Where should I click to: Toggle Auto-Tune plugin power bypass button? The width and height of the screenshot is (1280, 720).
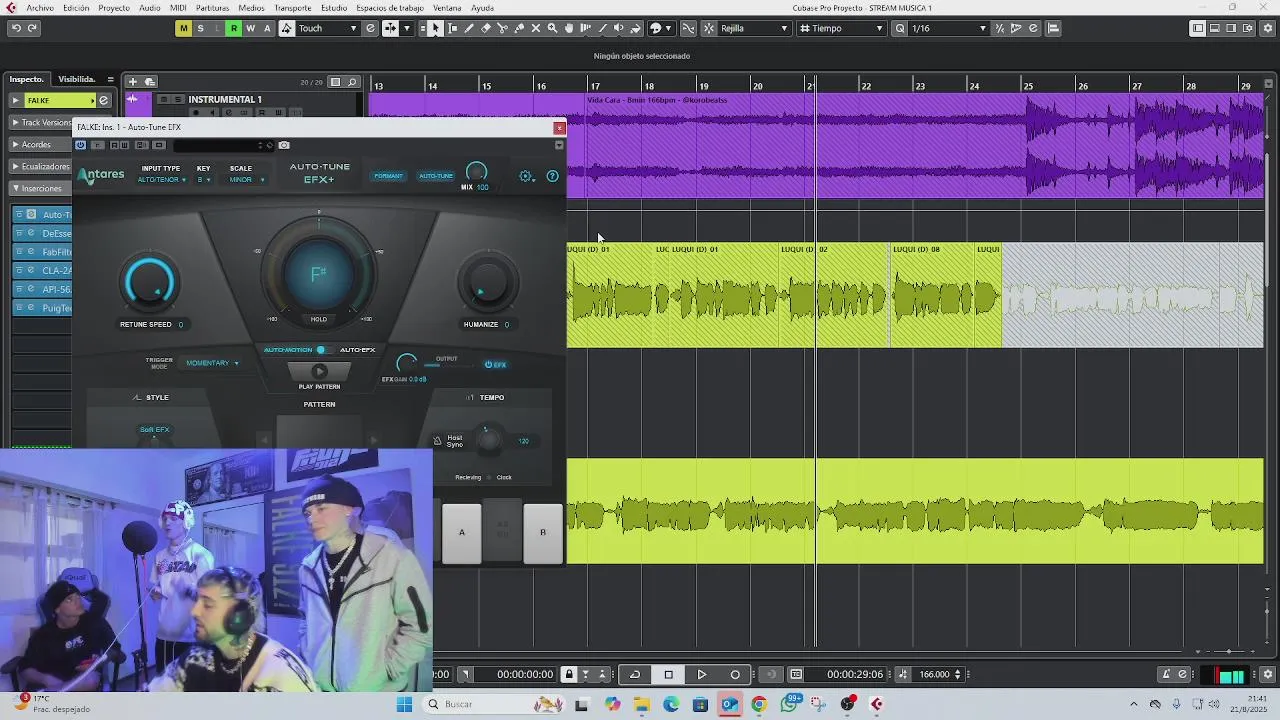click(x=81, y=145)
